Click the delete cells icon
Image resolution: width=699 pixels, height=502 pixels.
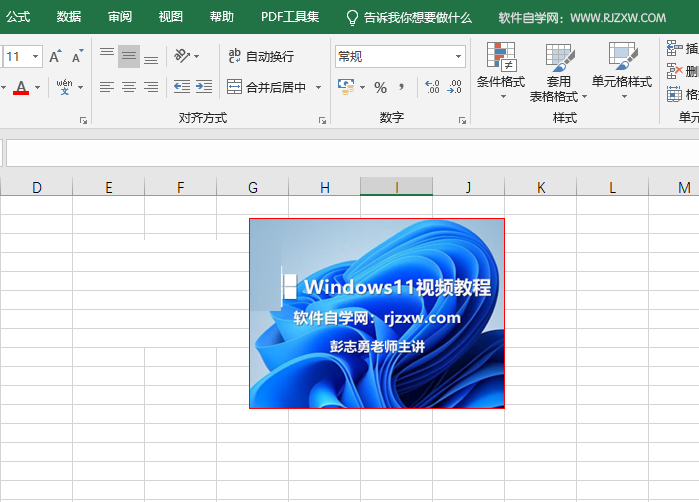click(674, 71)
